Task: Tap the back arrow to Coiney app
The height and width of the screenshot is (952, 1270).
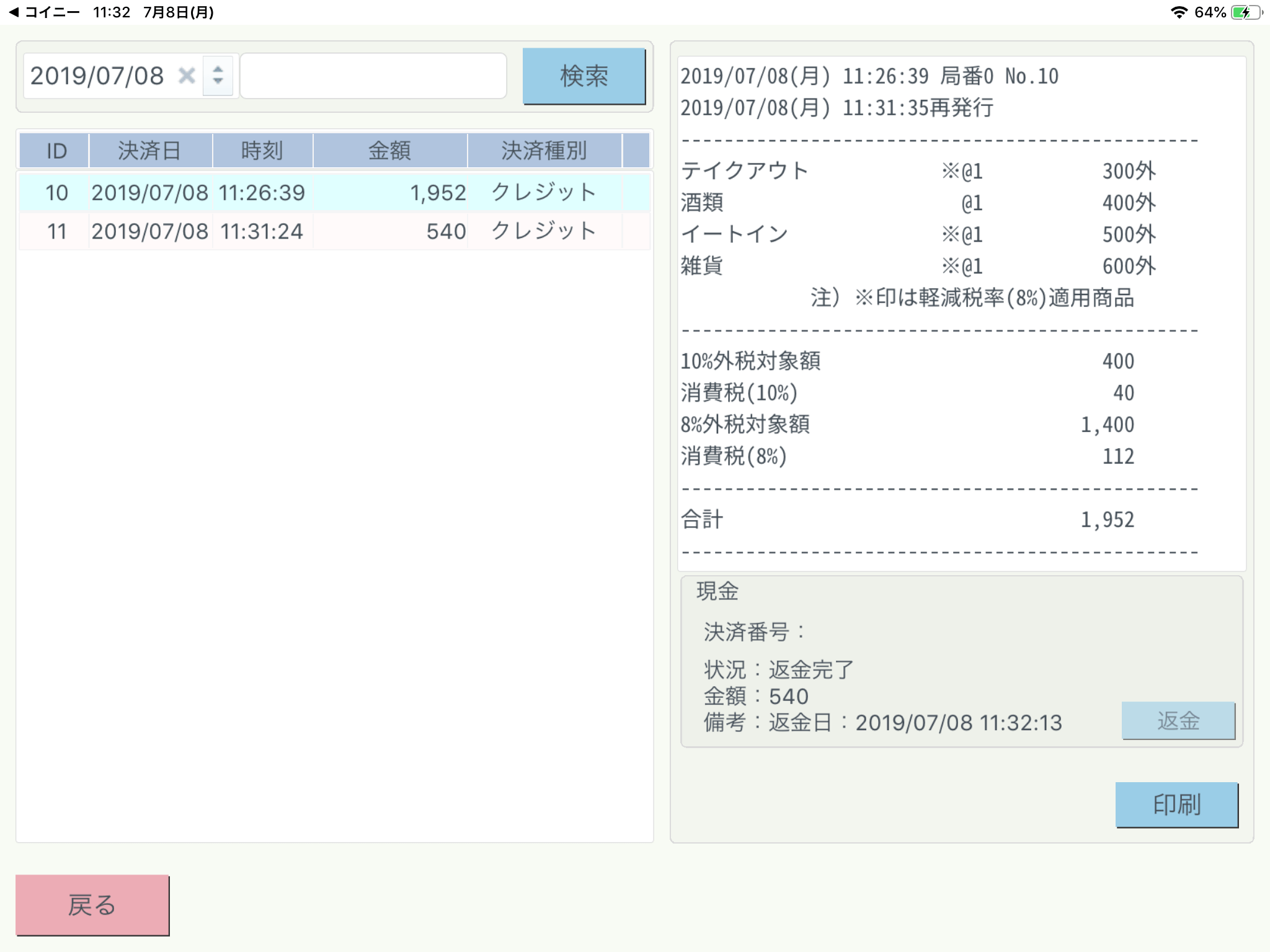Action: (x=15, y=12)
